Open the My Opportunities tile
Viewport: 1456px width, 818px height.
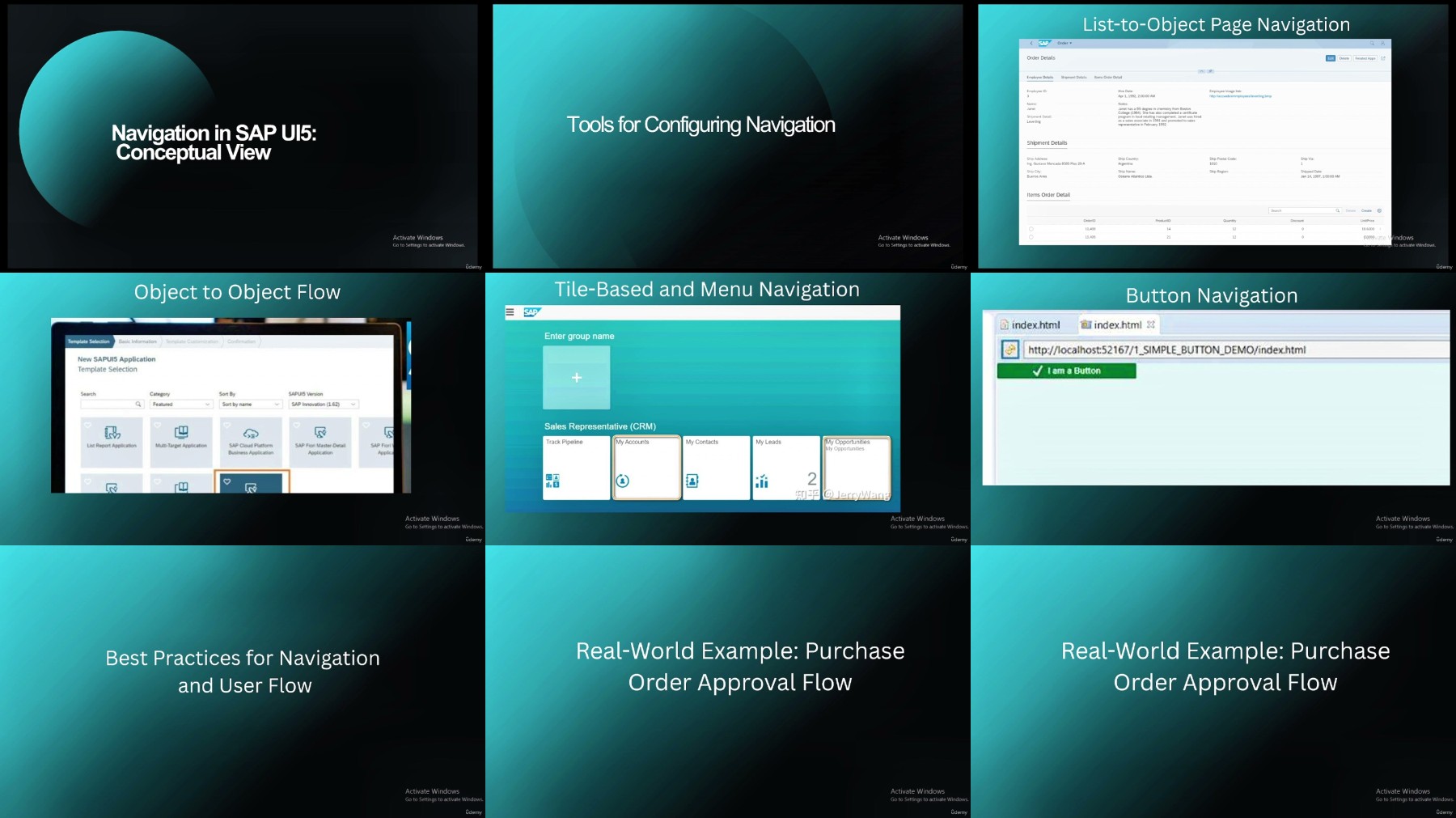857,468
